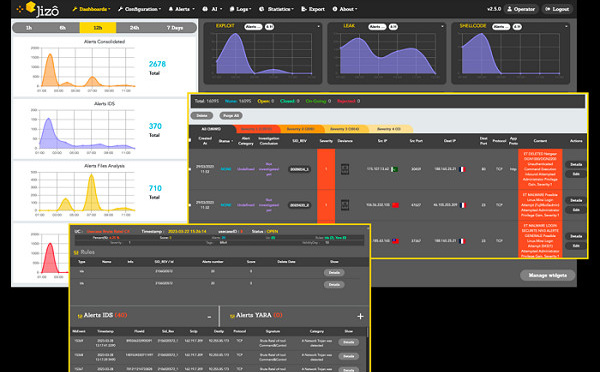Screen dimensions: 600x372
Task: Click the Rules section icon
Action: [x=76, y=253]
